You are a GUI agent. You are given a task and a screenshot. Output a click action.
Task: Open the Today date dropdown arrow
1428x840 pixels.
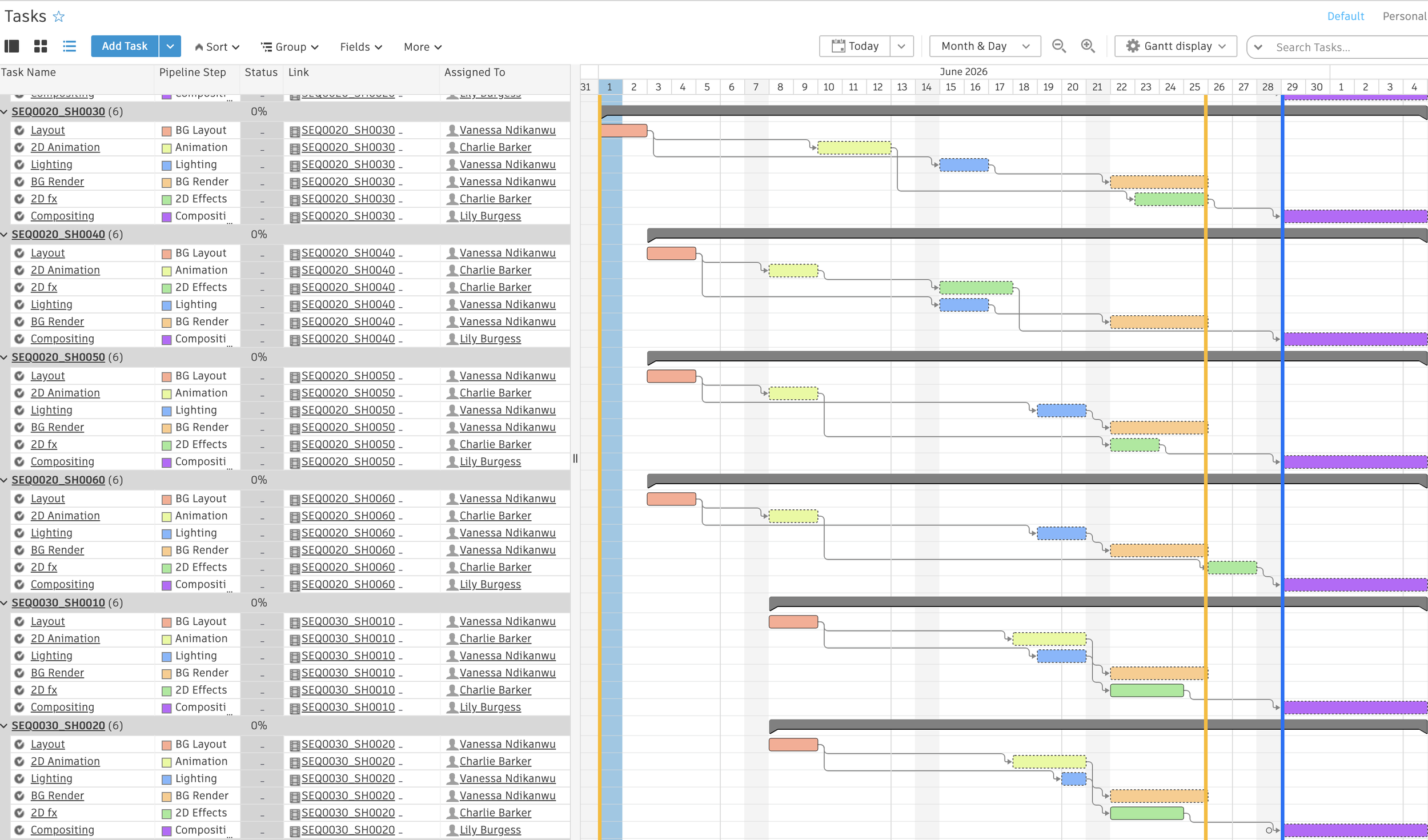901,46
